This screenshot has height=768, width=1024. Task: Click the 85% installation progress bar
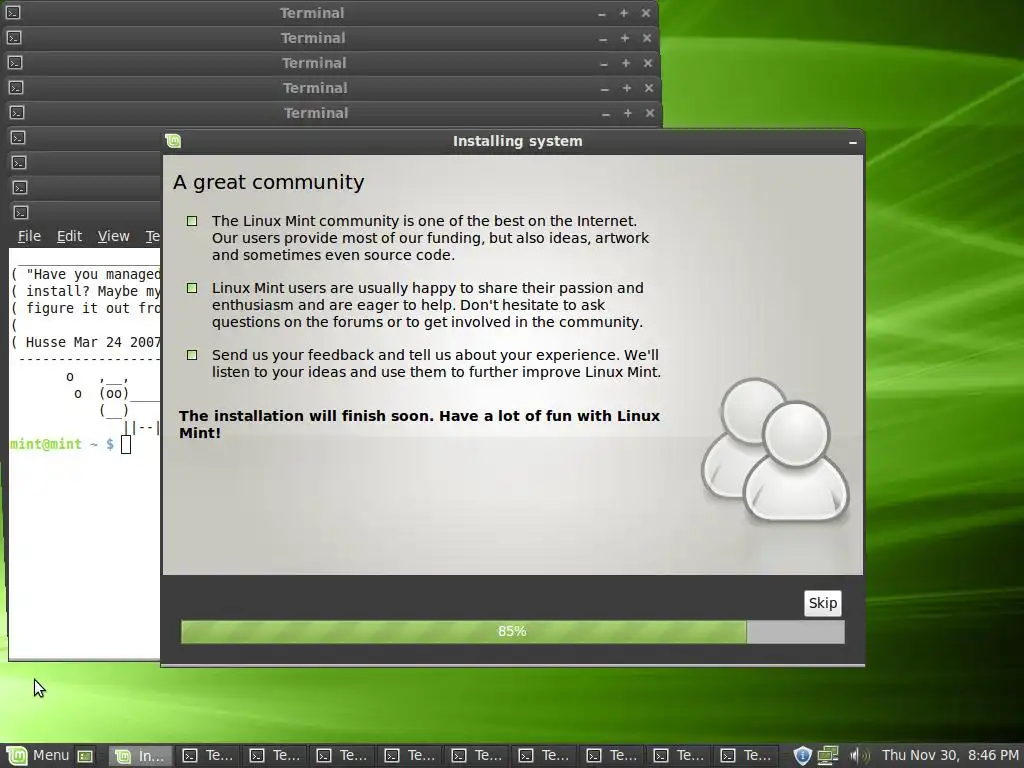513,632
